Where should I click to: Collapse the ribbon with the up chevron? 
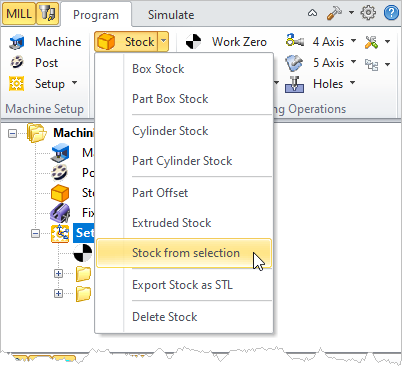coord(312,13)
